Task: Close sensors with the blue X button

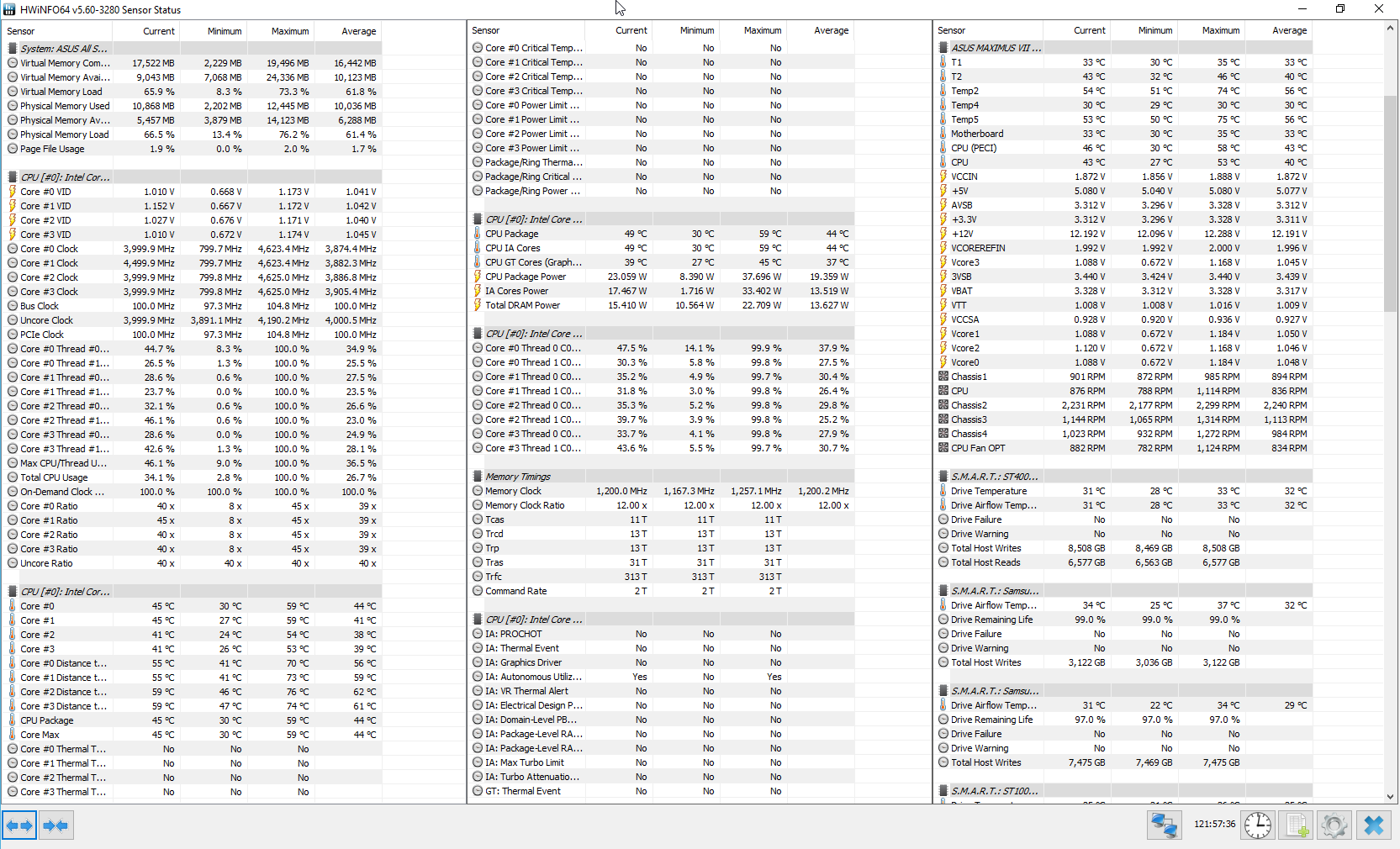Action: (1374, 825)
